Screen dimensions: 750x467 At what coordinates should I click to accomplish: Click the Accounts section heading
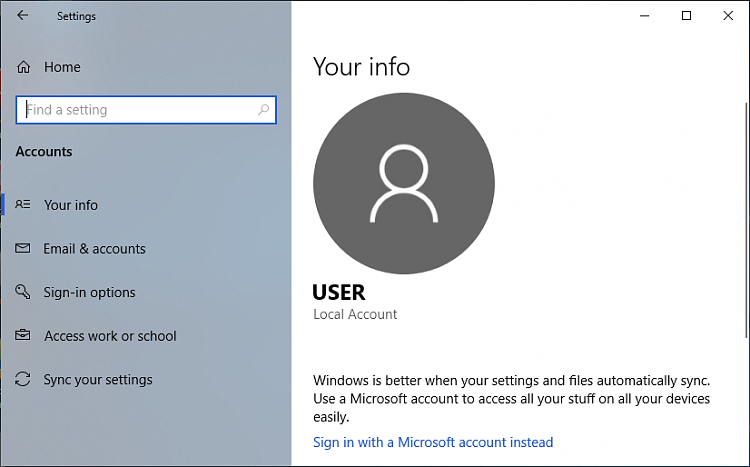[44, 152]
